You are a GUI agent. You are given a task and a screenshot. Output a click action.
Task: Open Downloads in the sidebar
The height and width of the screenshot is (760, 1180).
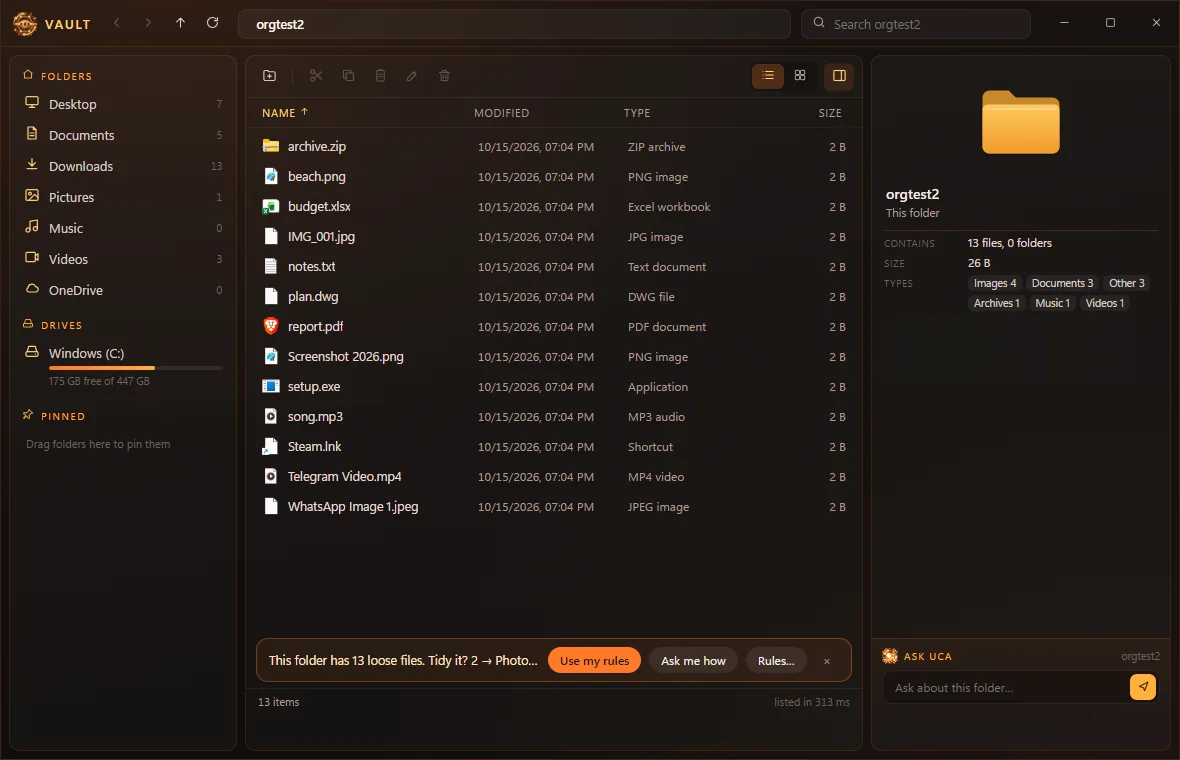point(123,166)
